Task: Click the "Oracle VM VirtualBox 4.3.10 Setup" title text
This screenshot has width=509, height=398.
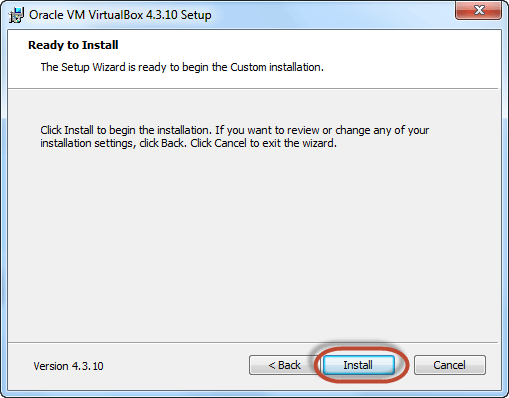Action: (120, 15)
